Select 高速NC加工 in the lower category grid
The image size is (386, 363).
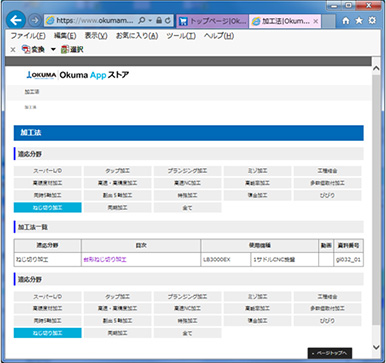pyautogui.click(x=187, y=308)
